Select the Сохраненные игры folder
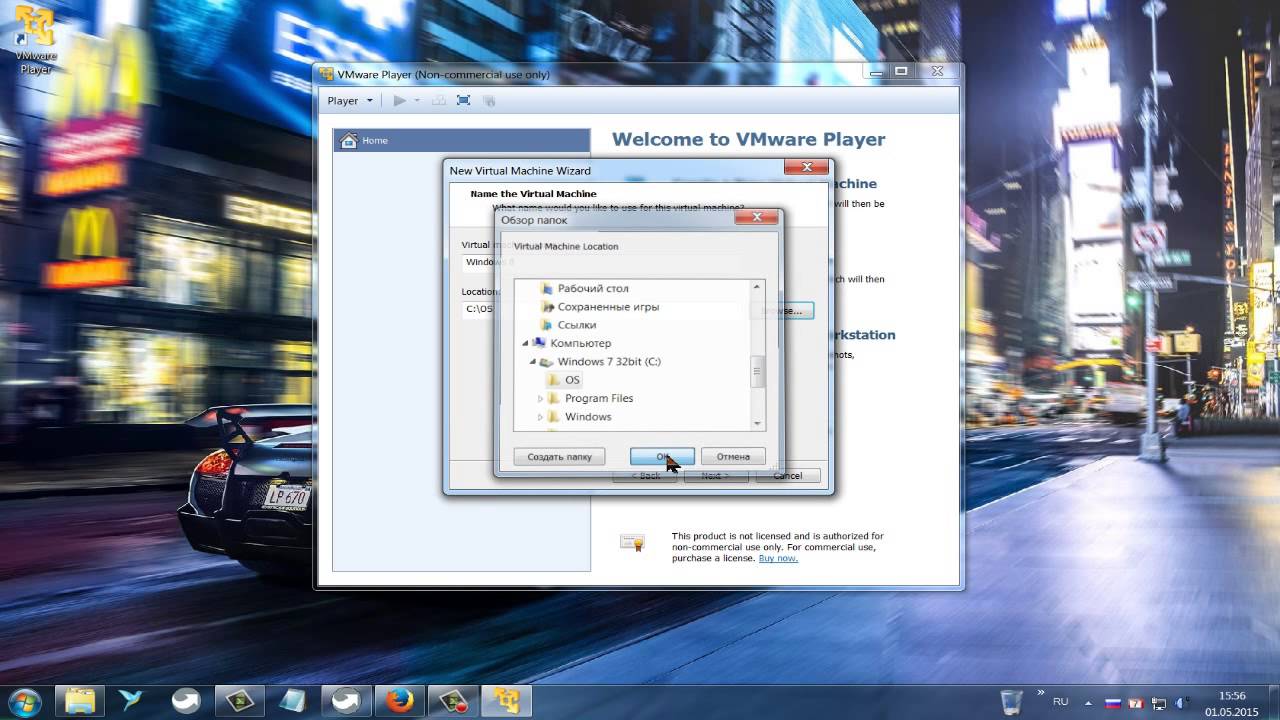 coord(608,307)
